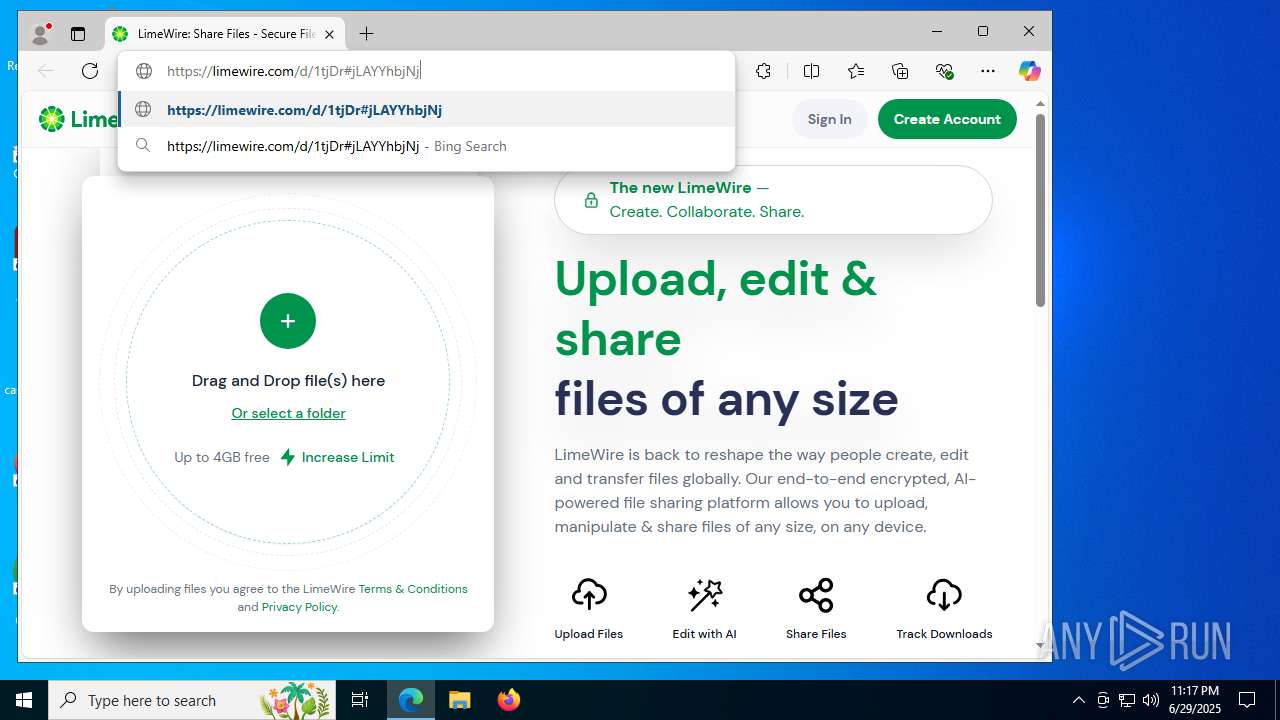This screenshot has height=720, width=1280.
Task: Close the LimeWire browser tab
Action: (x=329, y=34)
